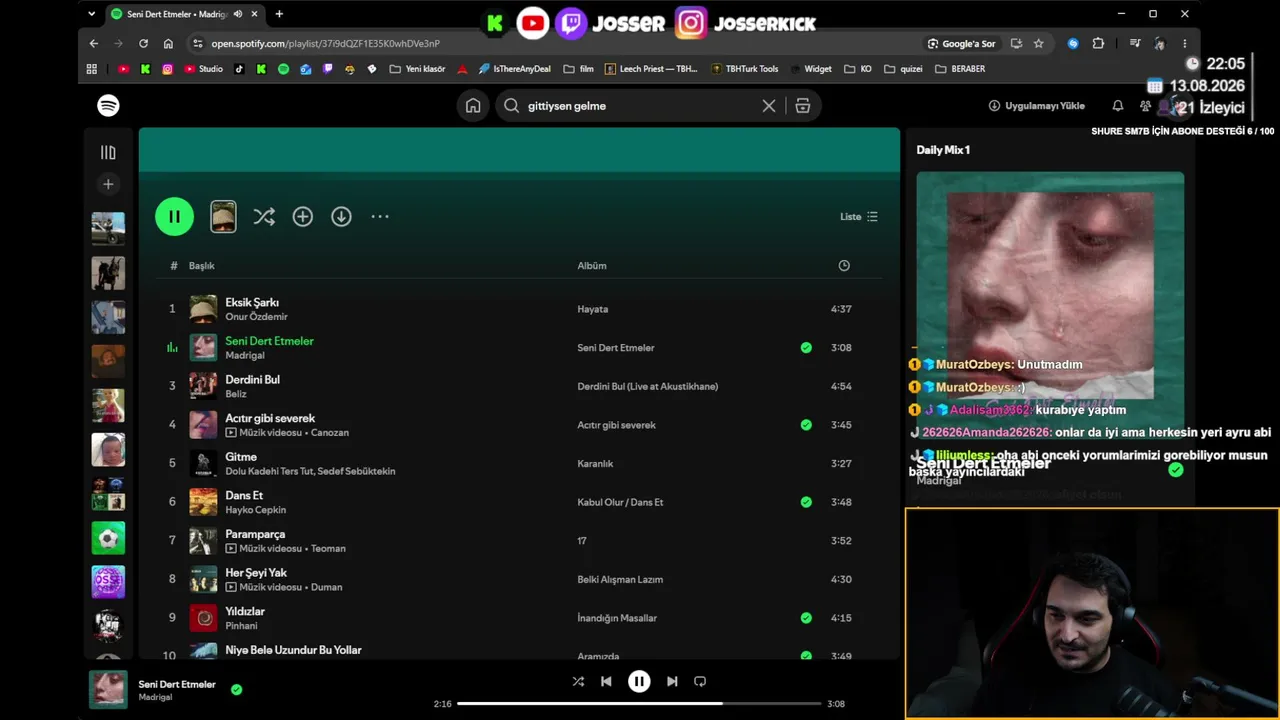Open Friend Activity icon in Spotify header
The height and width of the screenshot is (720, 1280).
1145,106
